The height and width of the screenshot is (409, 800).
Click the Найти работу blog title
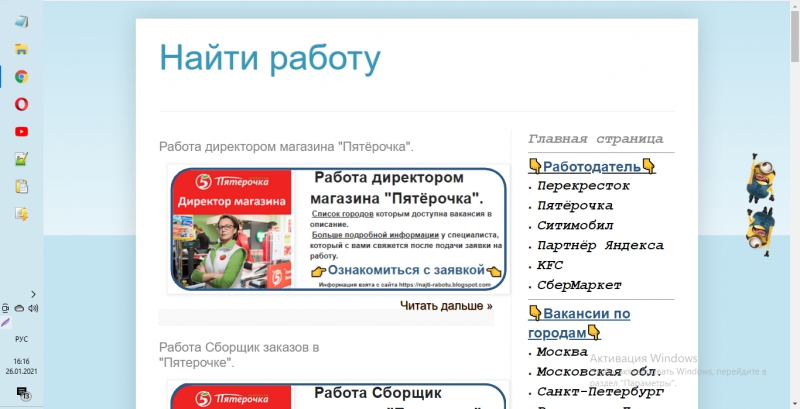click(x=270, y=57)
